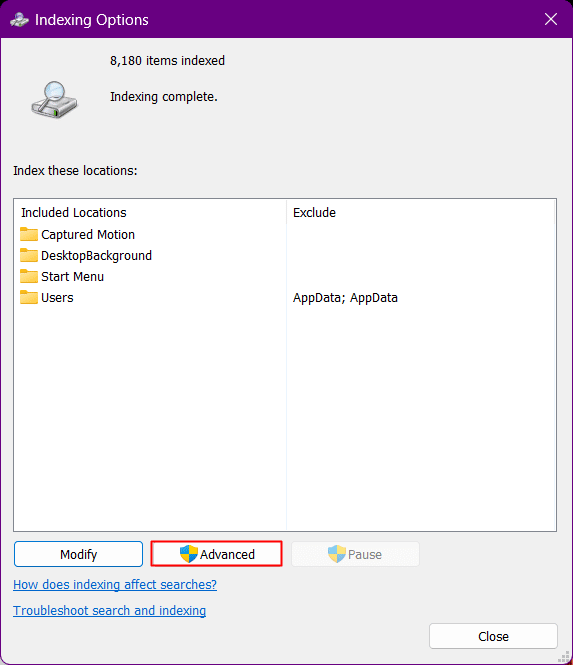Click the Indexing Options title bar icon

click(x=19, y=20)
